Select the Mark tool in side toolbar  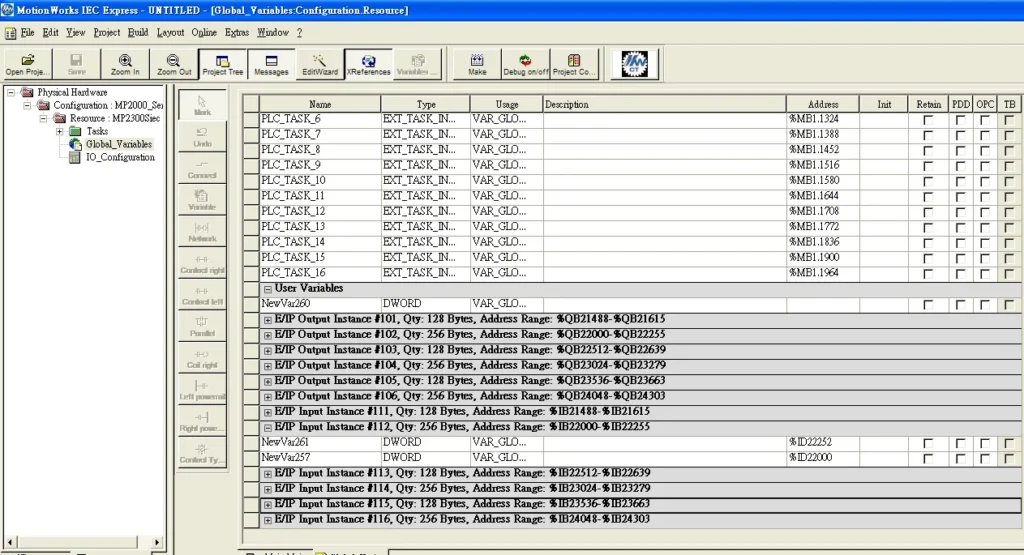pos(202,105)
